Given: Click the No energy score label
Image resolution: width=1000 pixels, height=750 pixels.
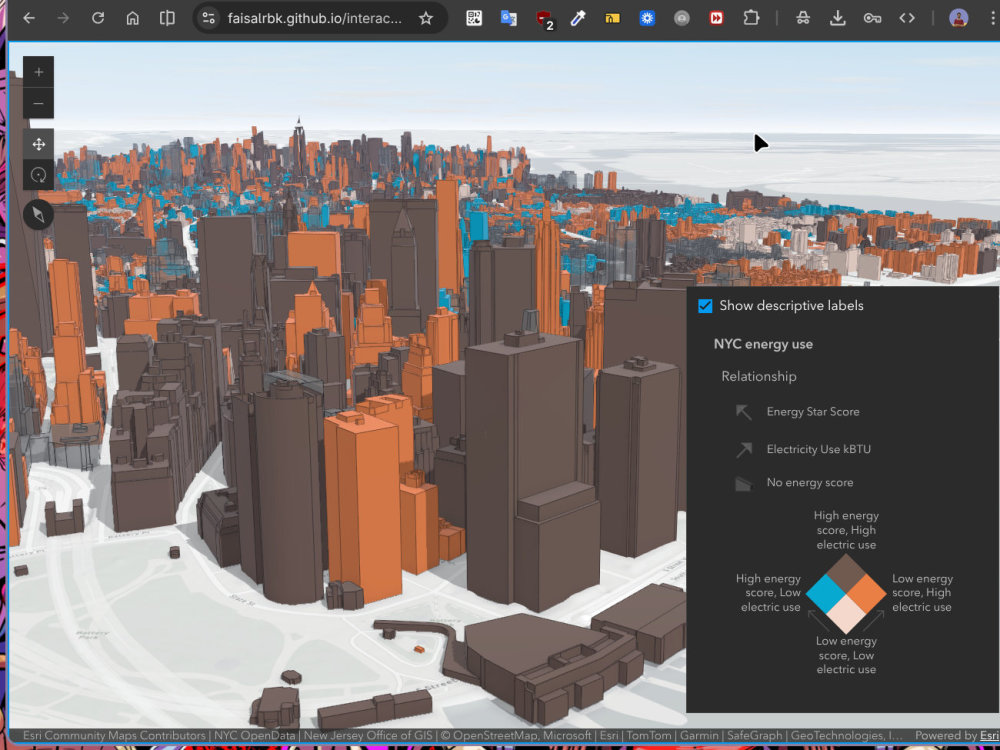Looking at the screenshot, I should point(810,483).
